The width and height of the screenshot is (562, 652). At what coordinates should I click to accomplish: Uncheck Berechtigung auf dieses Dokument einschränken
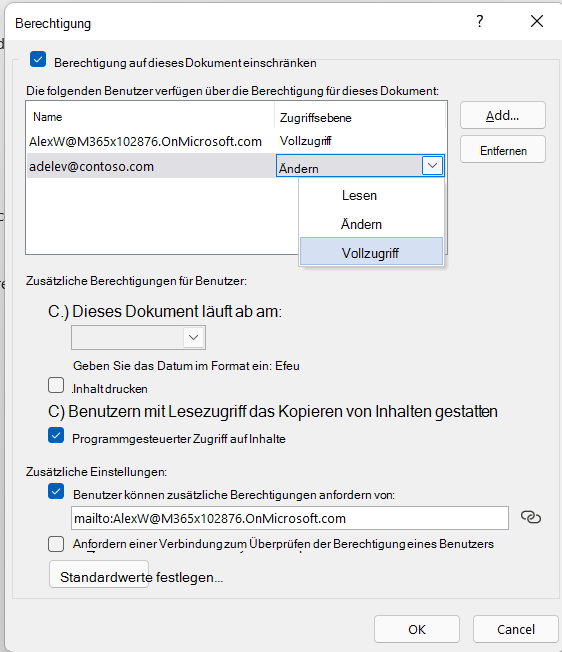point(38,59)
